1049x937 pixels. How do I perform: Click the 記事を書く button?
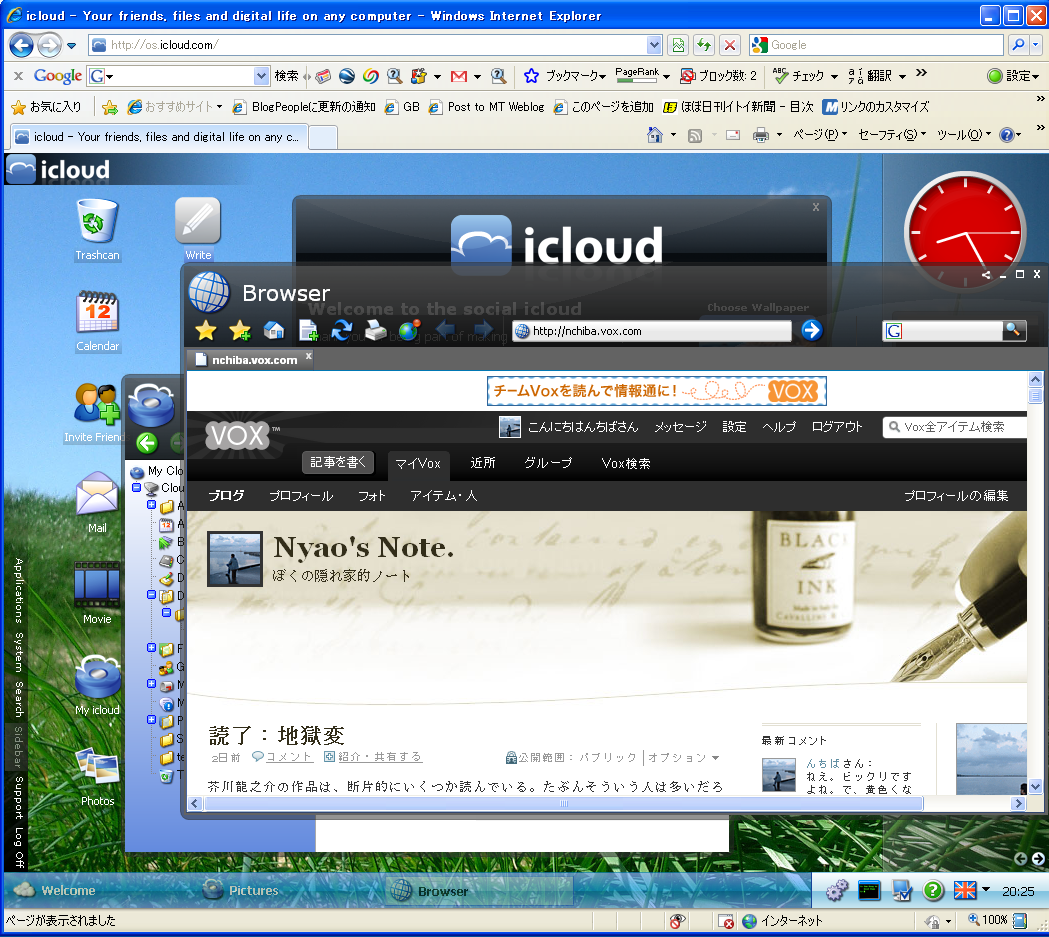click(x=338, y=462)
